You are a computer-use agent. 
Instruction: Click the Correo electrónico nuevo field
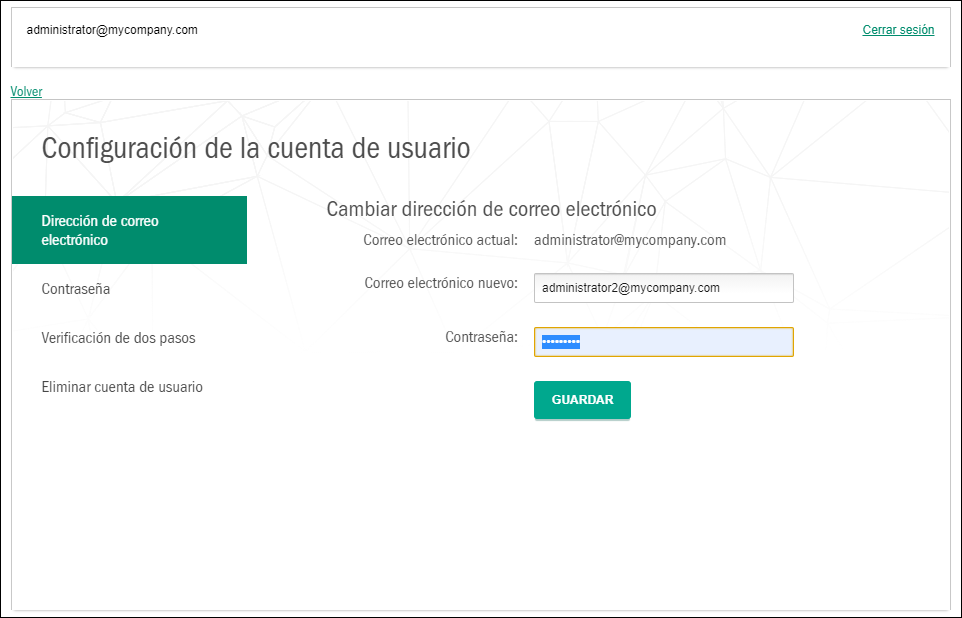664,288
